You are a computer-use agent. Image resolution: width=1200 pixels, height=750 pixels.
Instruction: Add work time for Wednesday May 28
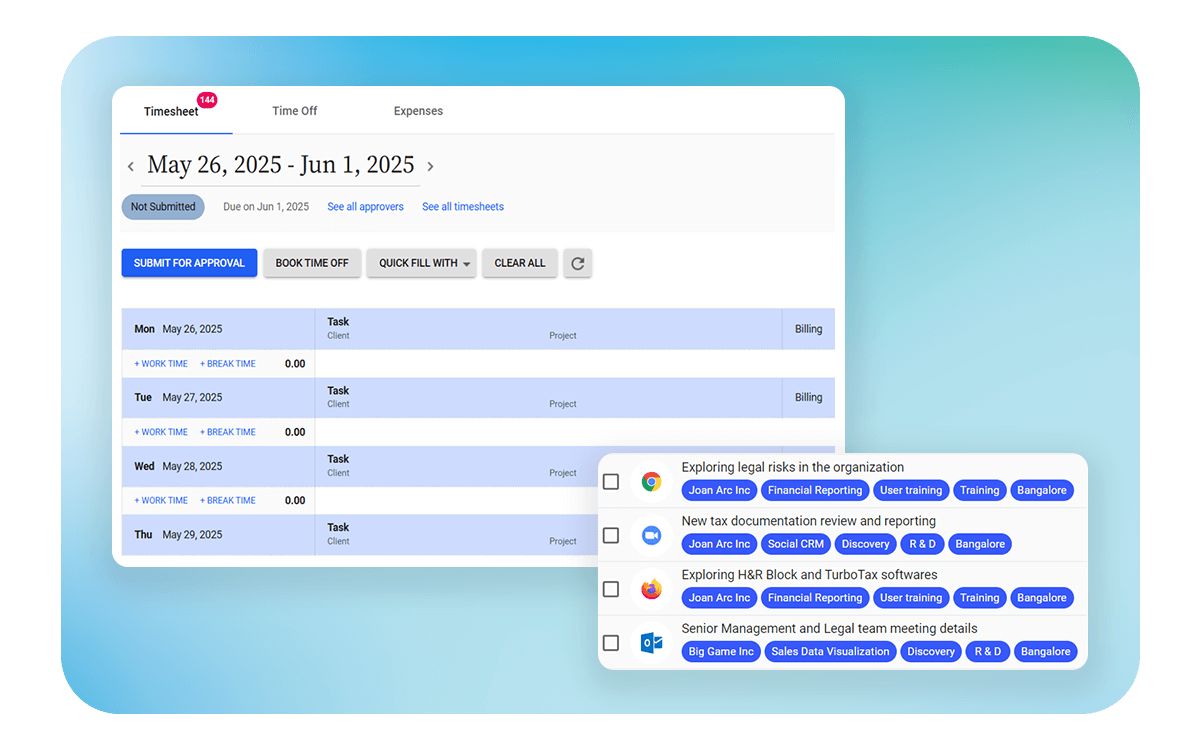pyautogui.click(x=161, y=500)
